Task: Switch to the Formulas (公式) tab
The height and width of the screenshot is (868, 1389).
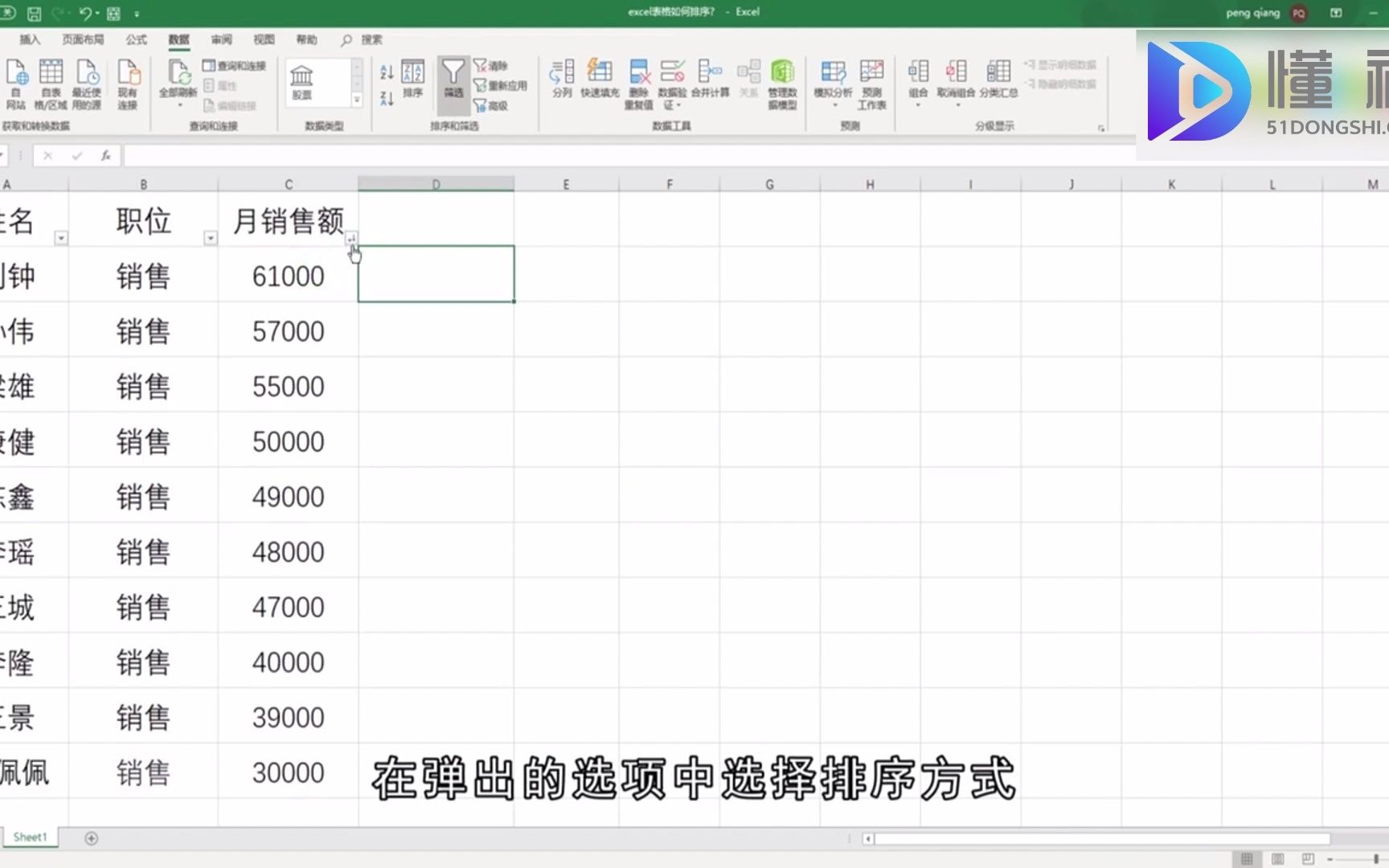Action: [136, 39]
